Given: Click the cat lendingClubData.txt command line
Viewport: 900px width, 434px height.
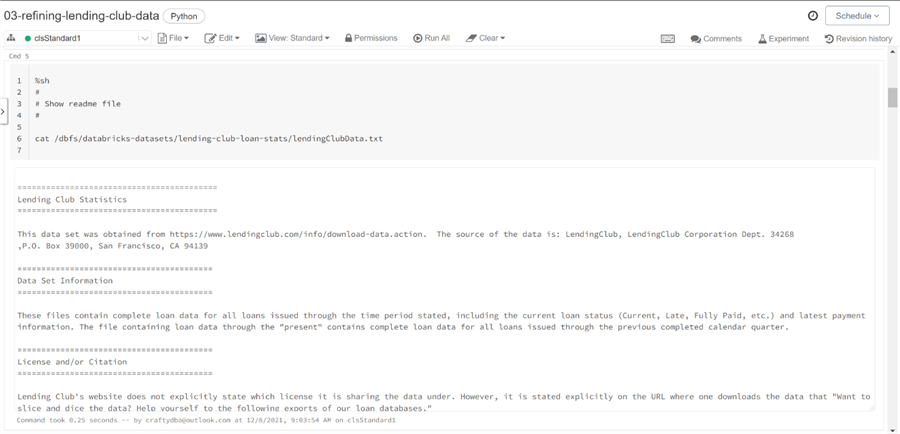Looking at the screenshot, I should click(208, 138).
